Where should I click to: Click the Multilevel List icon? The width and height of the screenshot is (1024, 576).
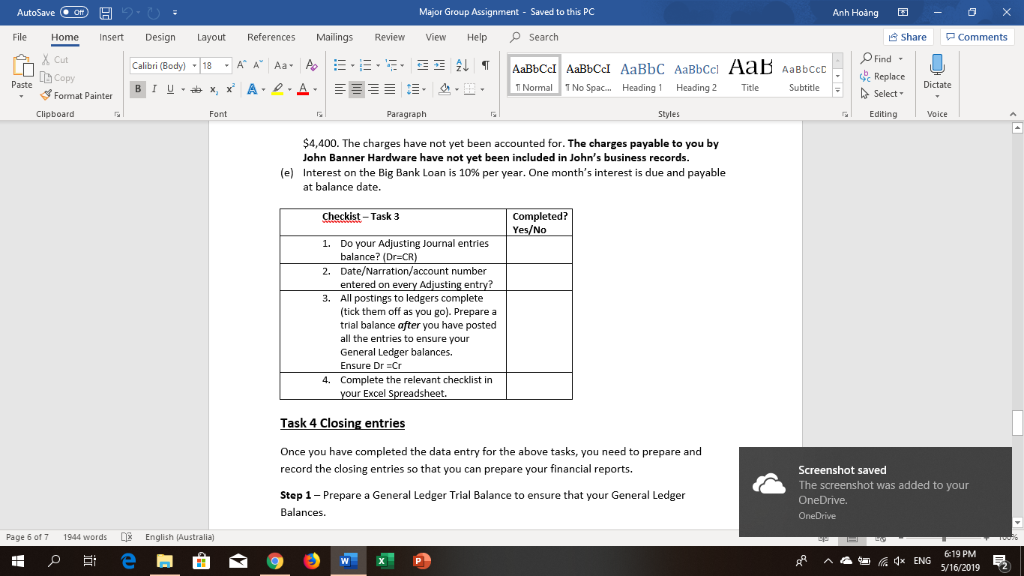click(391, 65)
